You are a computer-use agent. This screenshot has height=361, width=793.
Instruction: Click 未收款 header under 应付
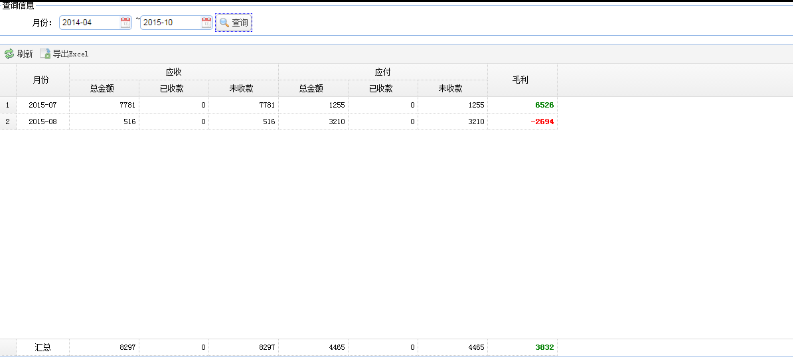click(x=452, y=88)
